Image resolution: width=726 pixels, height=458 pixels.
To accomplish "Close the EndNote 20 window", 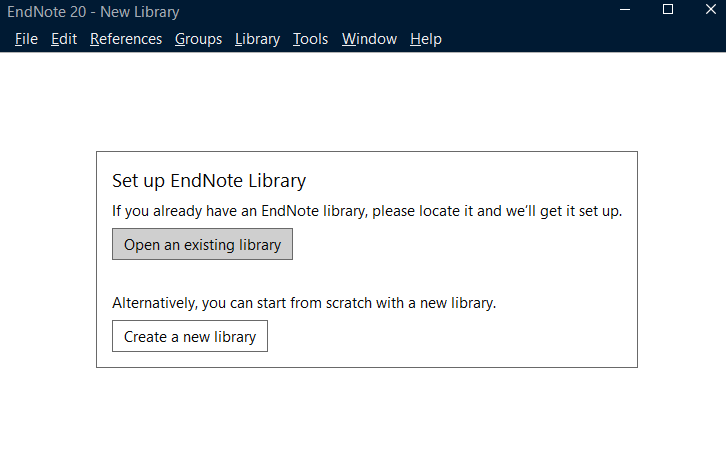I will click(x=712, y=10).
